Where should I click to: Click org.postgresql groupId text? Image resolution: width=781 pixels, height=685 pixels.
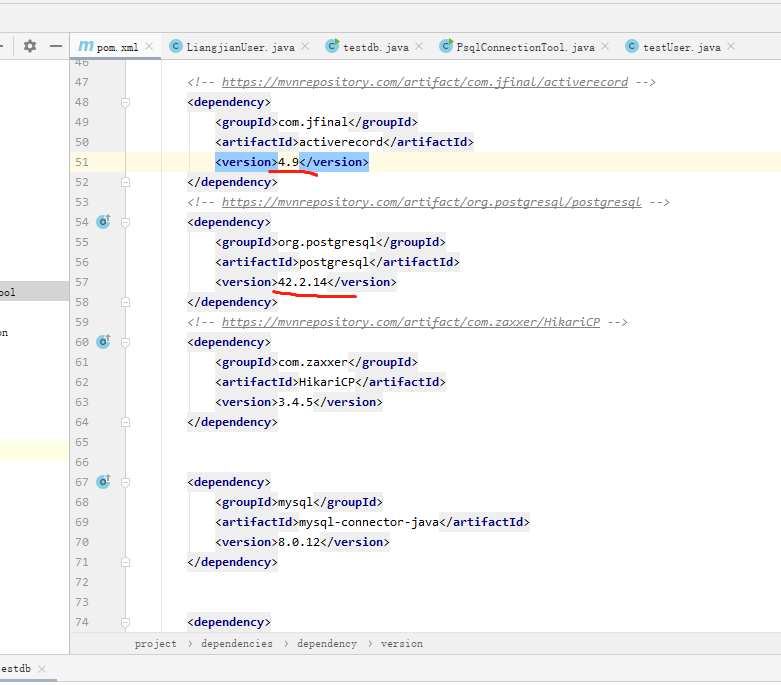327,242
